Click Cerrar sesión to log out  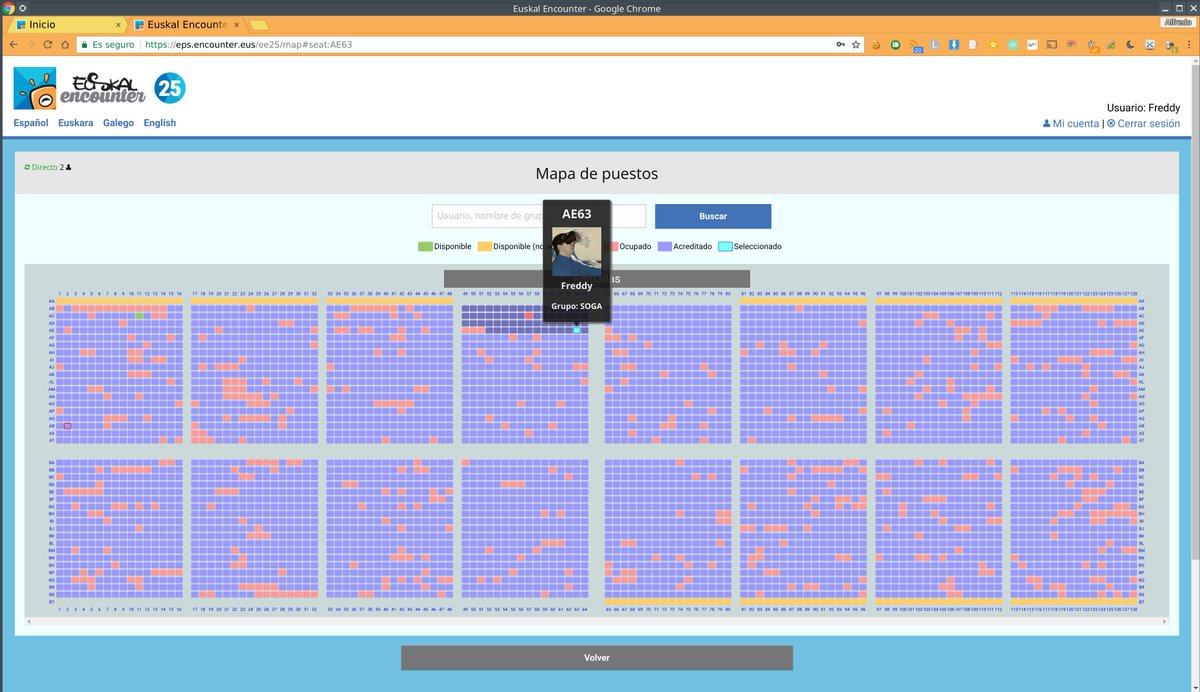[1148, 124]
